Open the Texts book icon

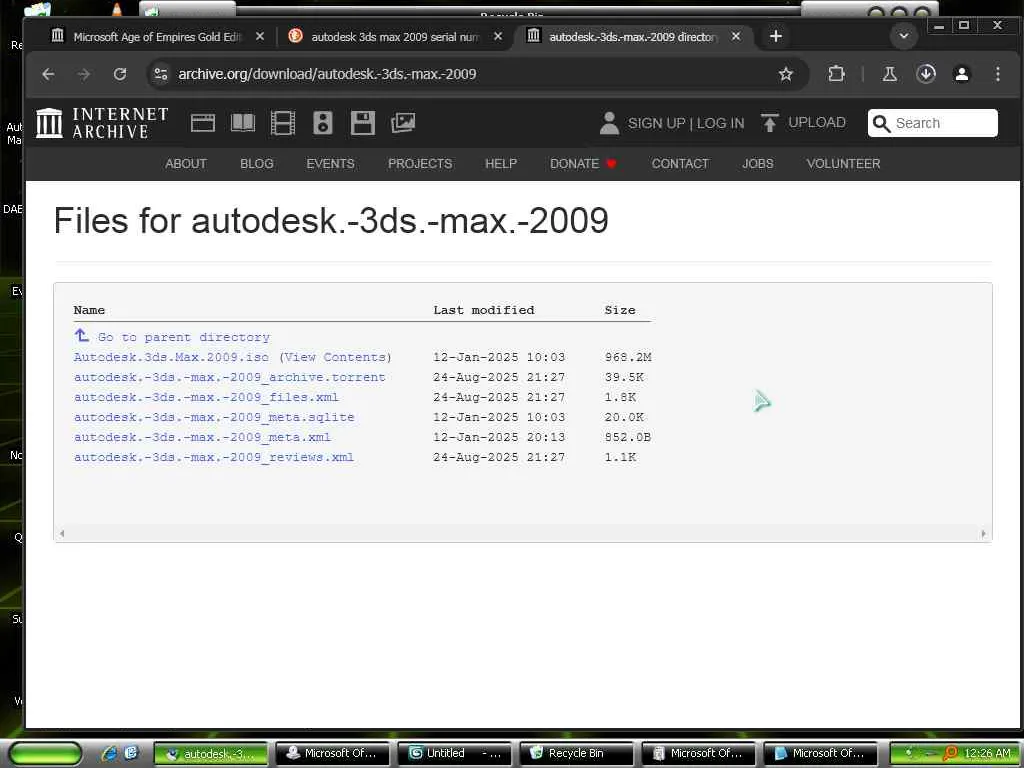[x=243, y=123]
